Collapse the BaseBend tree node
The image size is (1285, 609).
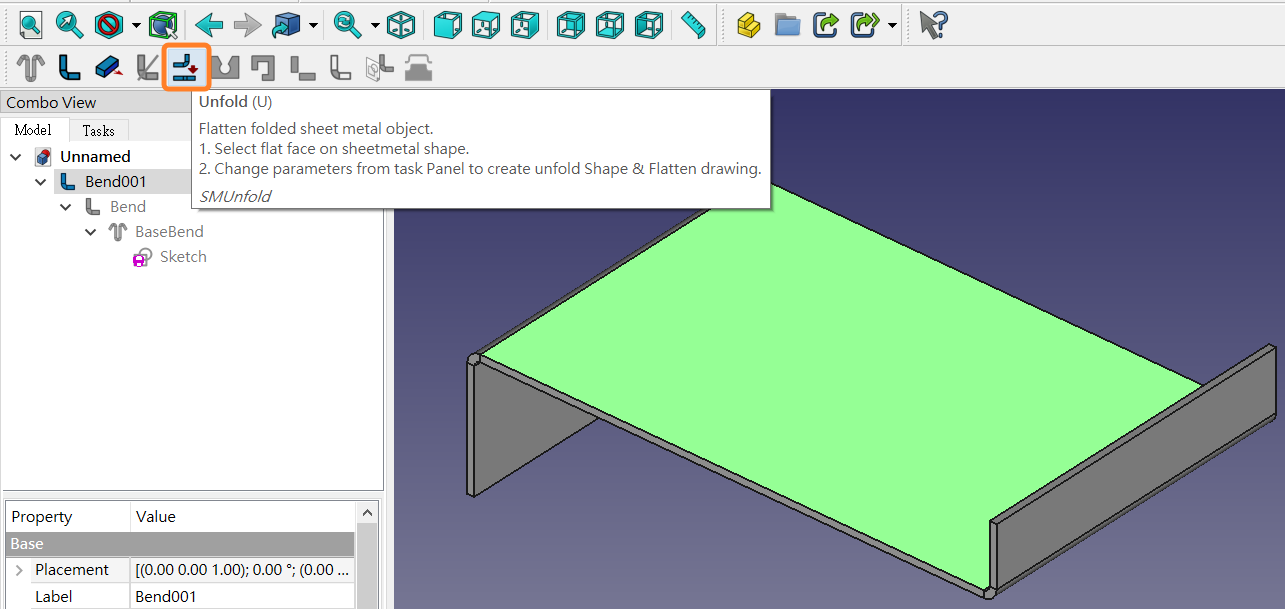tap(91, 232)
